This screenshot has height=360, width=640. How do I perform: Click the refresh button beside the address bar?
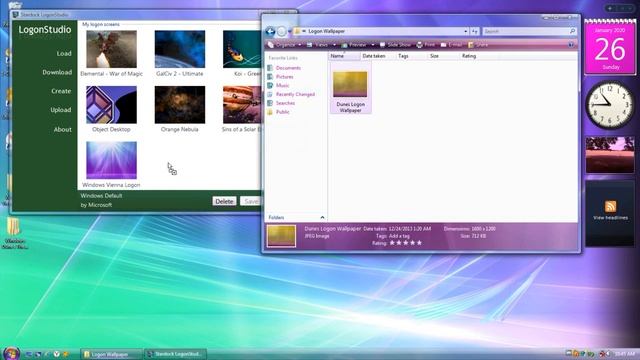click(x=474, y=31)
